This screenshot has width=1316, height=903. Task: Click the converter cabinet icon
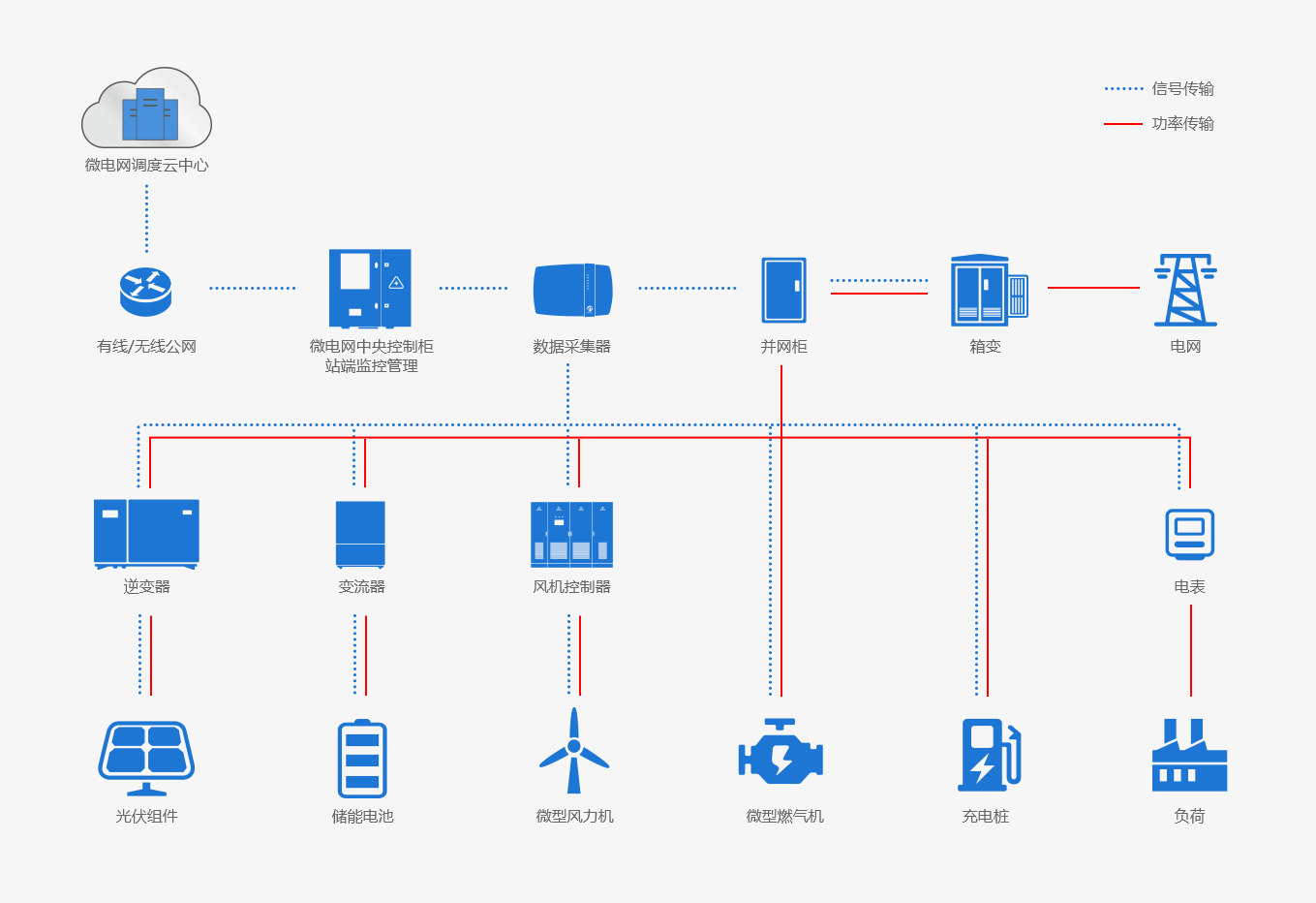(x=360, y=534)
